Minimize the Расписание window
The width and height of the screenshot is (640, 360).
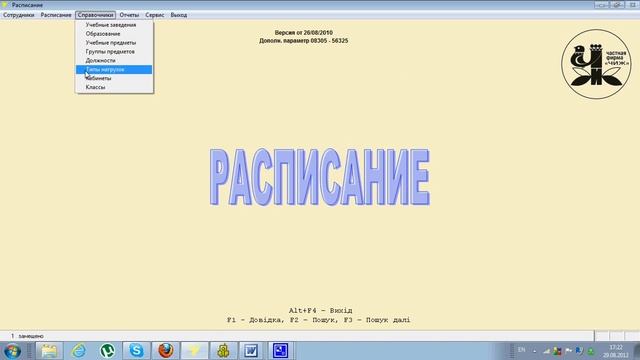tap(601, 5)
